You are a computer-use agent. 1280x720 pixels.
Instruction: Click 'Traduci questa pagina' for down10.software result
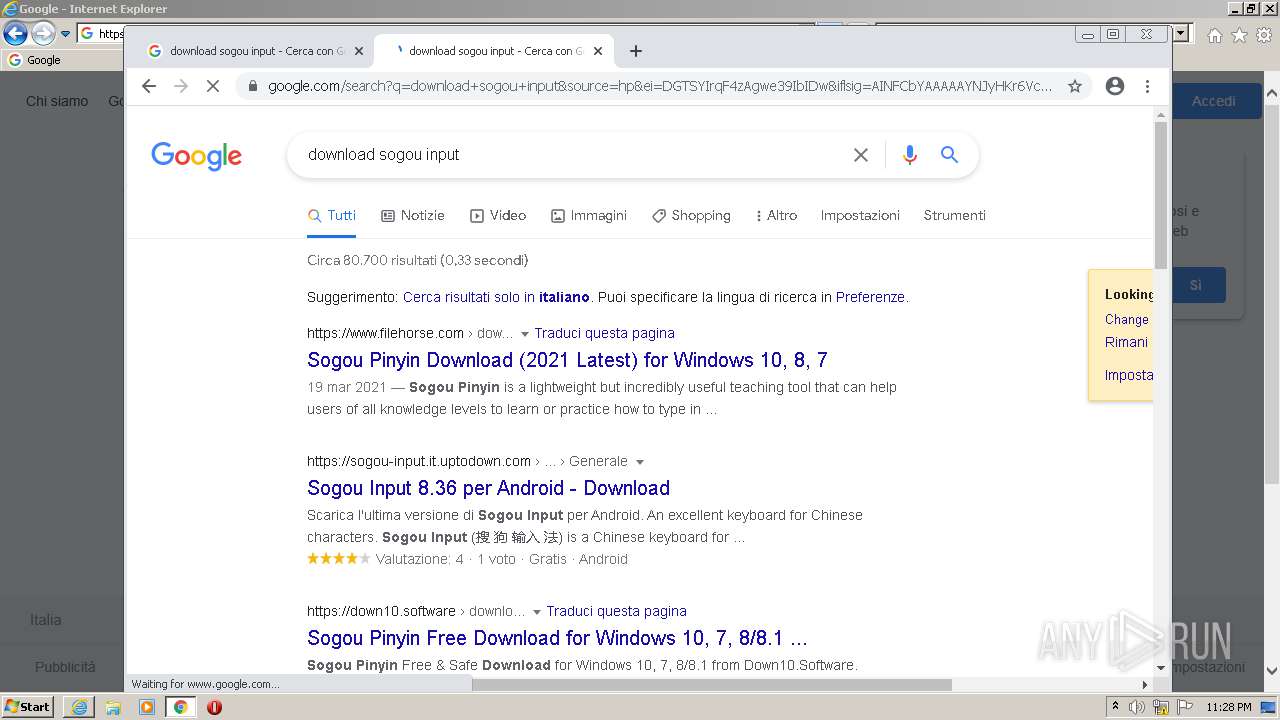click(616, 611)
